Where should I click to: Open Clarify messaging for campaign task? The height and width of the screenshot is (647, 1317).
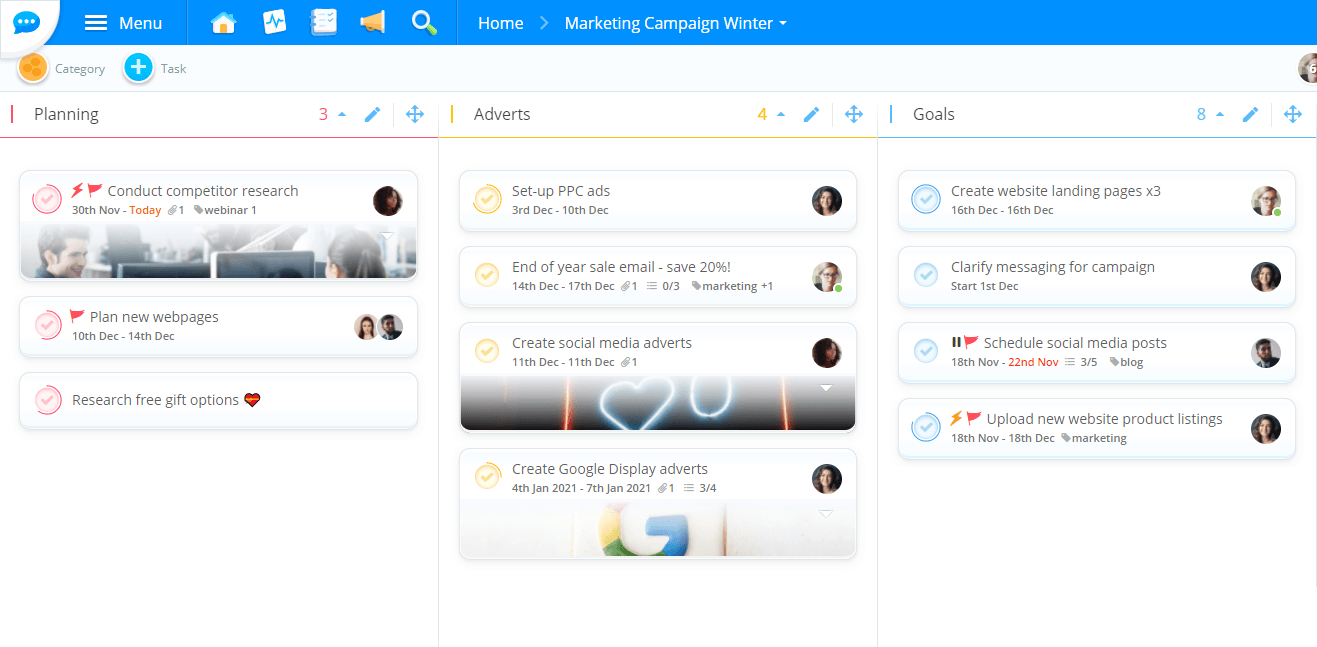(x=1053, y=267)
